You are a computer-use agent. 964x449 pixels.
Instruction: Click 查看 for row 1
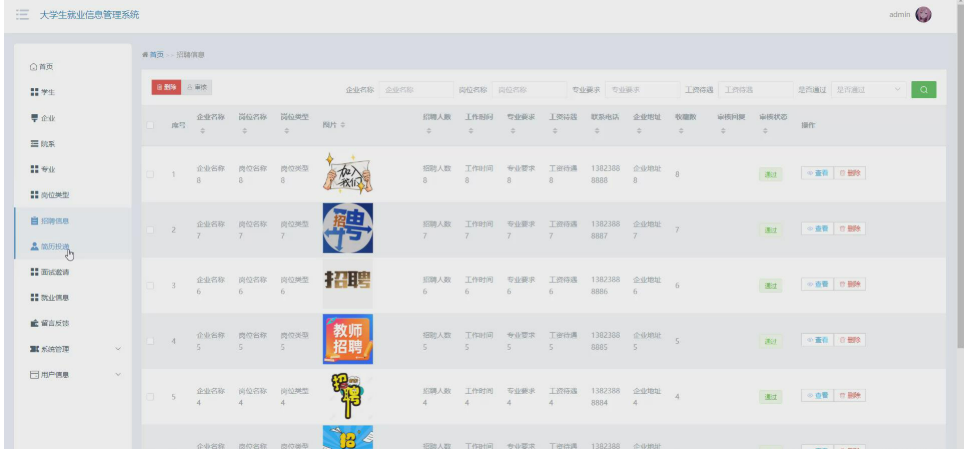[x=817, y=173]
